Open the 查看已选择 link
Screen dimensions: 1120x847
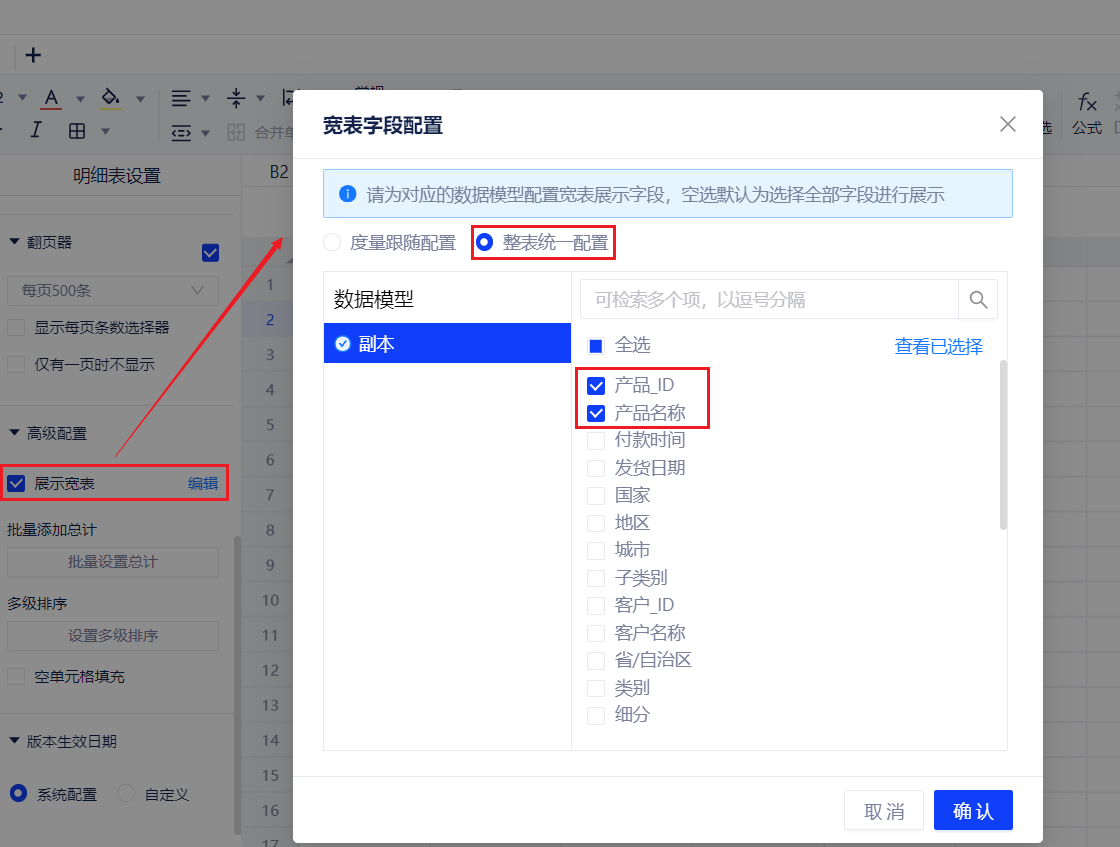tap(938, 347)
